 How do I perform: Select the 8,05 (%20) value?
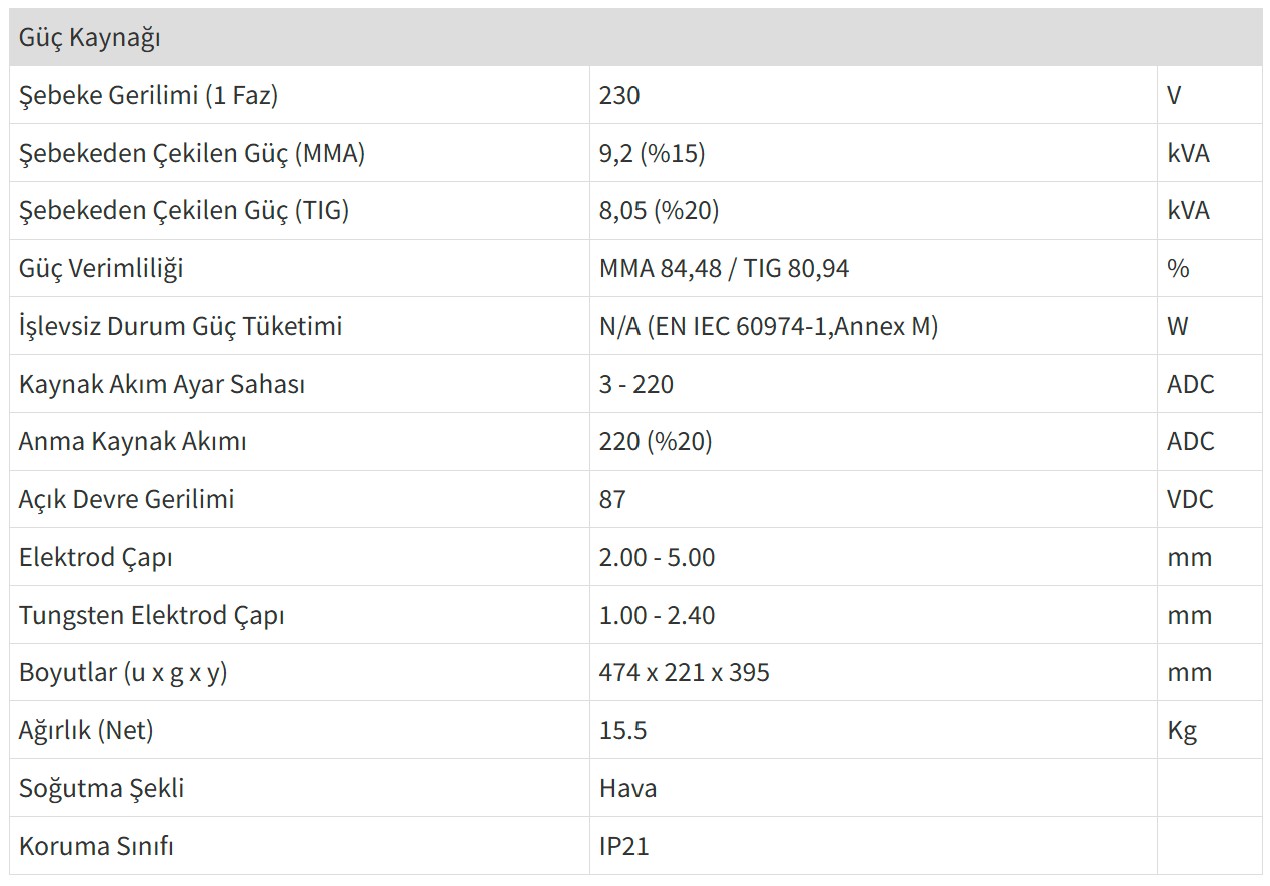point(659,211)
